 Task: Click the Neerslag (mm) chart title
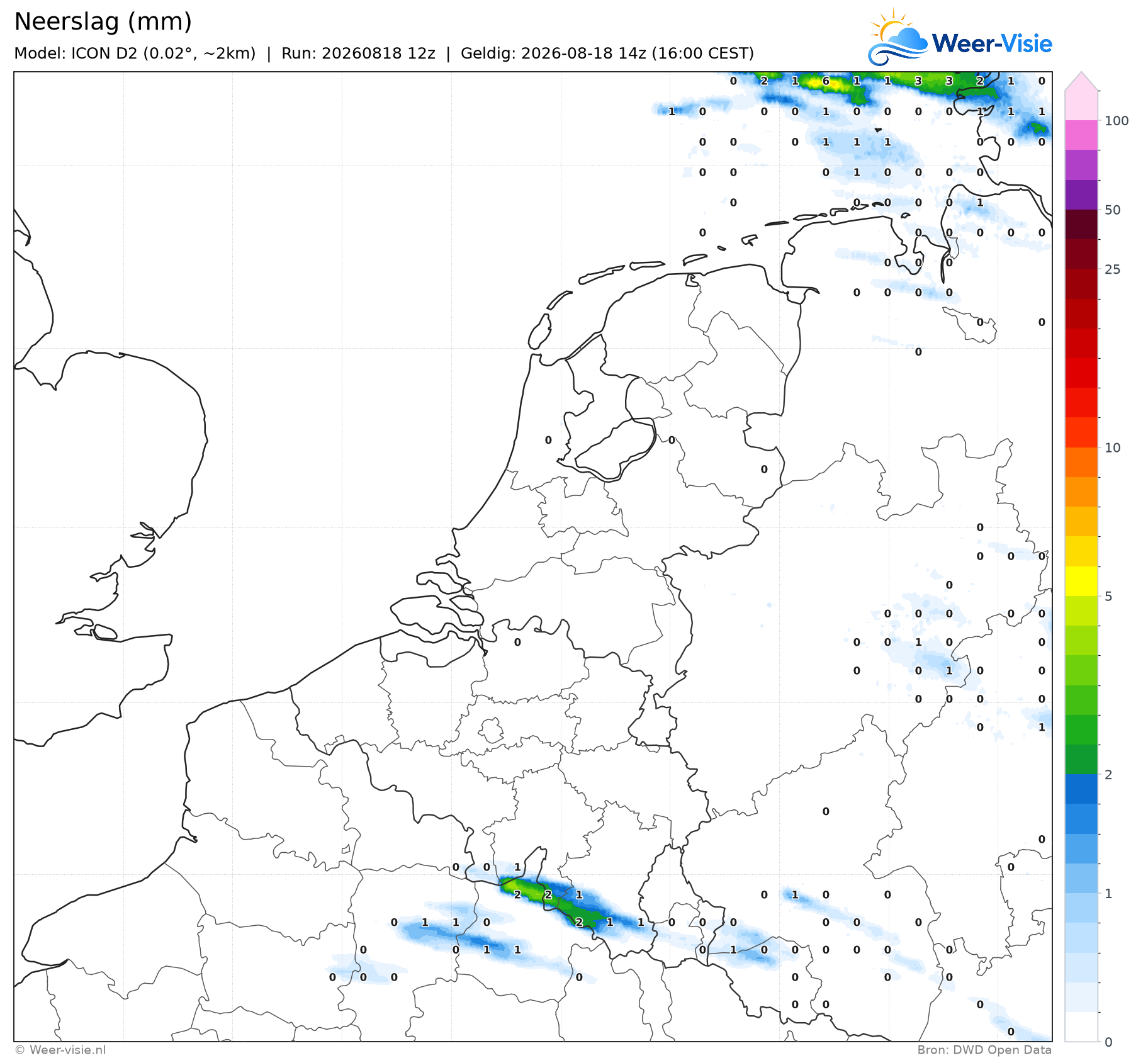(103, 21)
